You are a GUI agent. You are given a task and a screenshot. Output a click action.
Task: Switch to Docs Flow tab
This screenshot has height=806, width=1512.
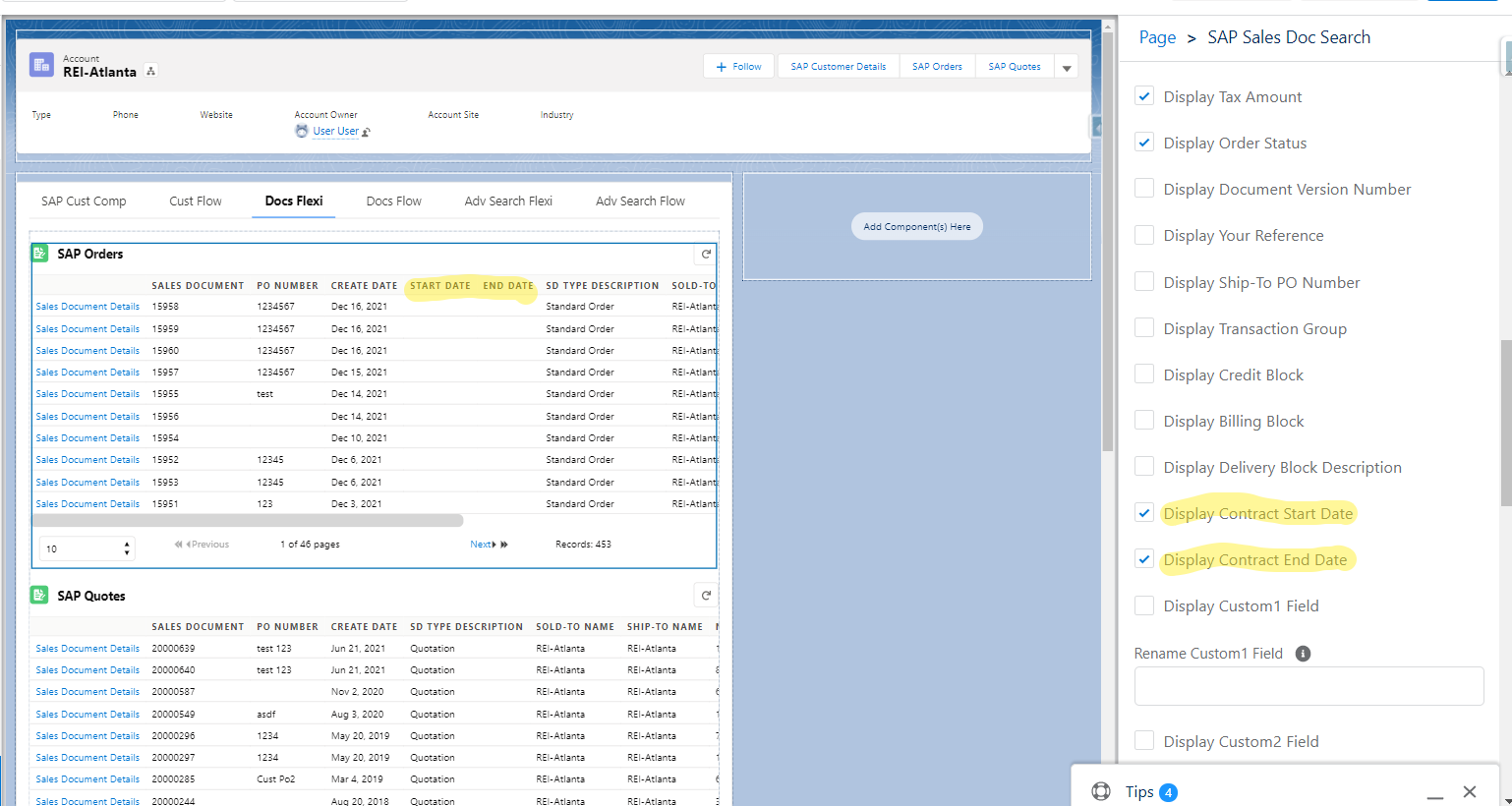[x=394, y=201]
